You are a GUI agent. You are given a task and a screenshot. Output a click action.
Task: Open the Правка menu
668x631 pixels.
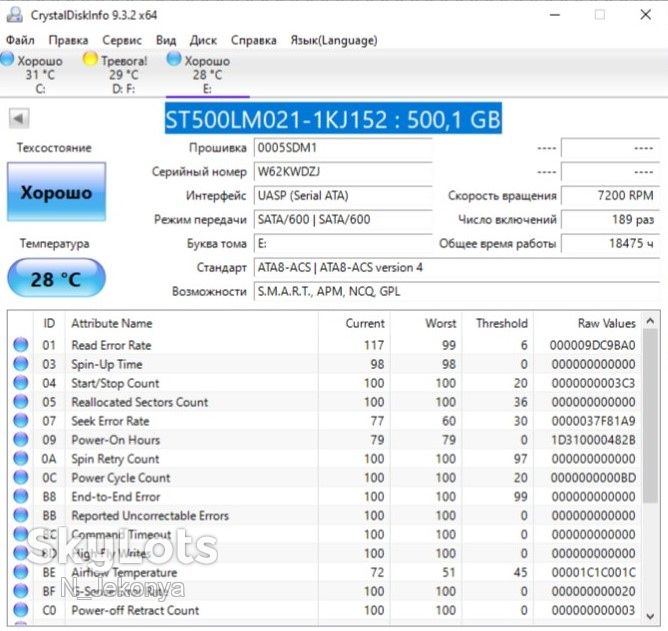pyautogui.click(x=68, y=40)
